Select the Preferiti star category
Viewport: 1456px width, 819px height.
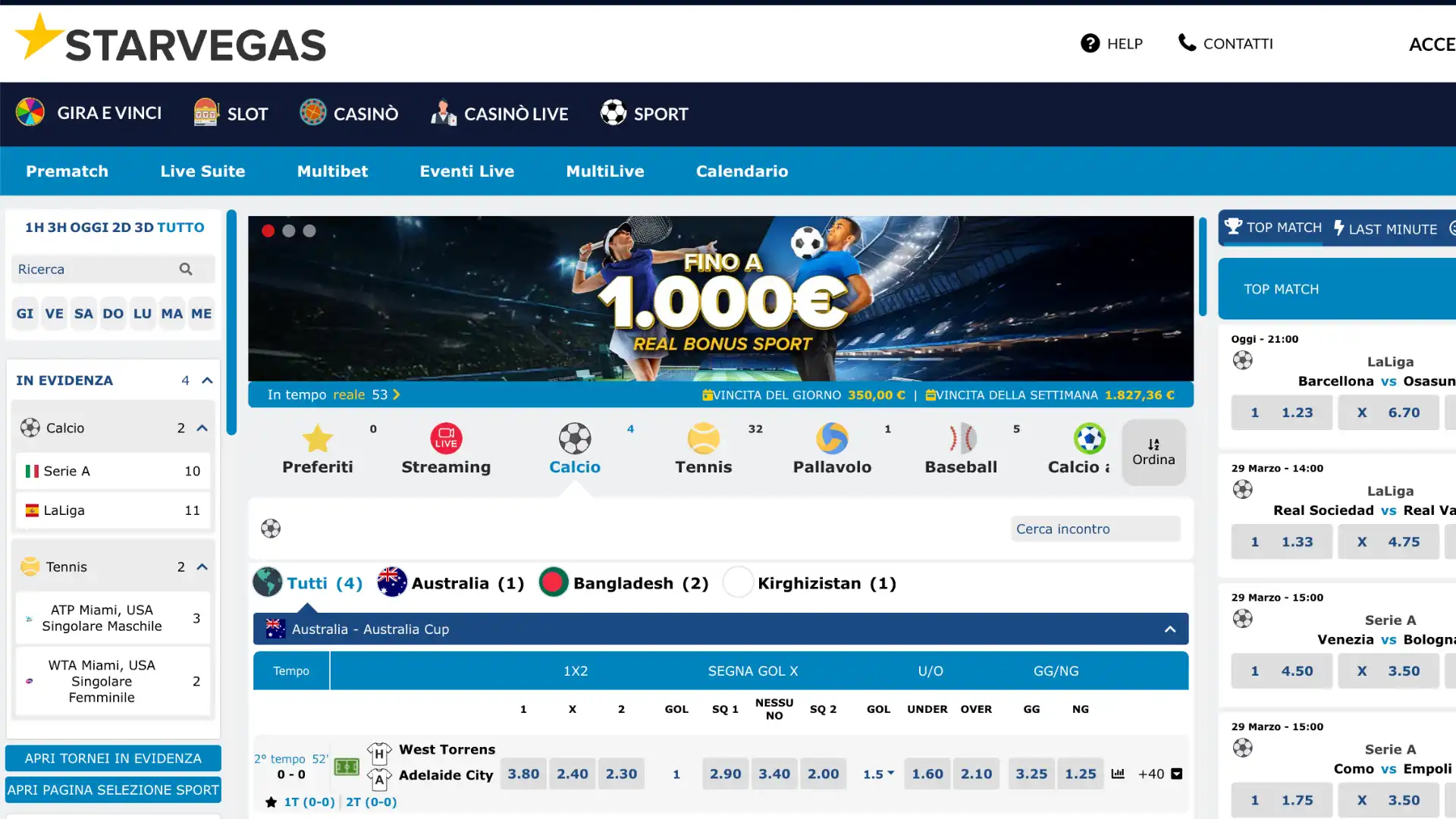click(317, 438)
